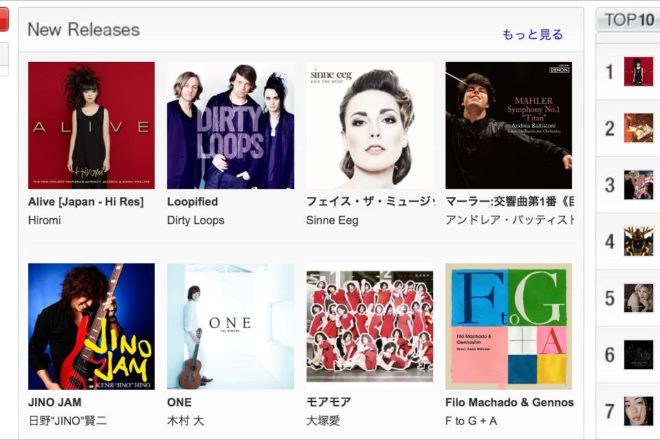The image size is (660, 440).
Task: Select the モアモア album cover
Action: [x=370, y=327]
